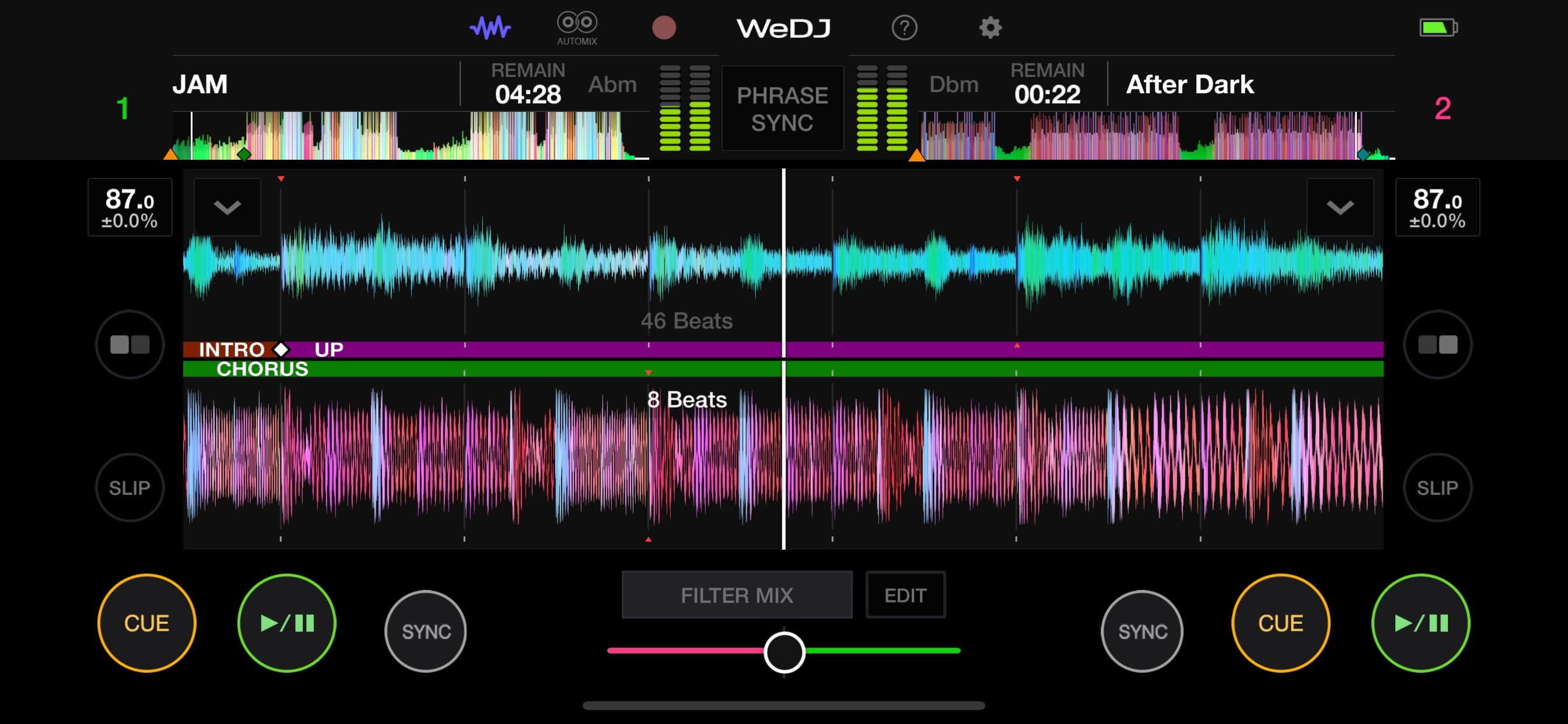Viewport: 1568px width, 724px height.
Task: Open the help question mark icon
Action: (x=904, y=27)
